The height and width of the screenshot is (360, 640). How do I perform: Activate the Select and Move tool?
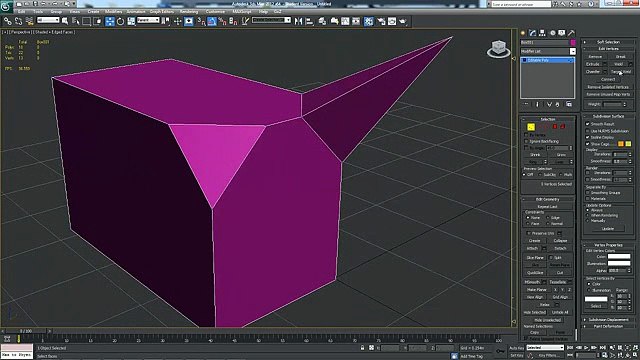(x=110, y=21)
